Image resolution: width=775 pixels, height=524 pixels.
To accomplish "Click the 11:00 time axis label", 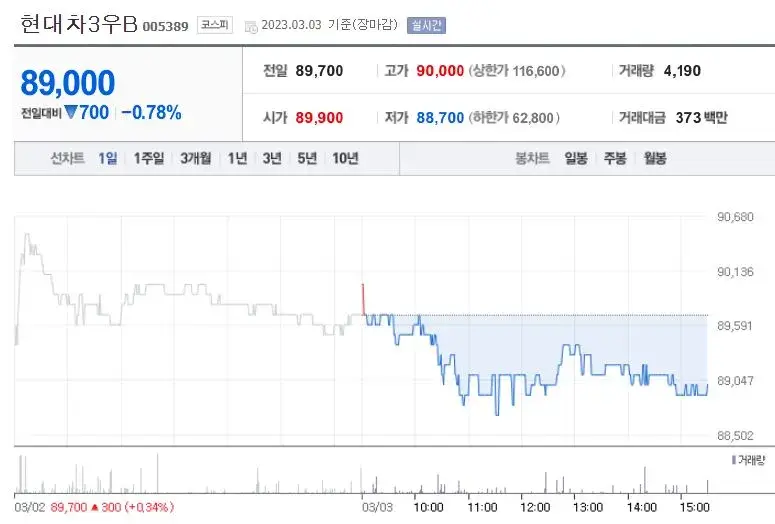I will coord(482,507).
